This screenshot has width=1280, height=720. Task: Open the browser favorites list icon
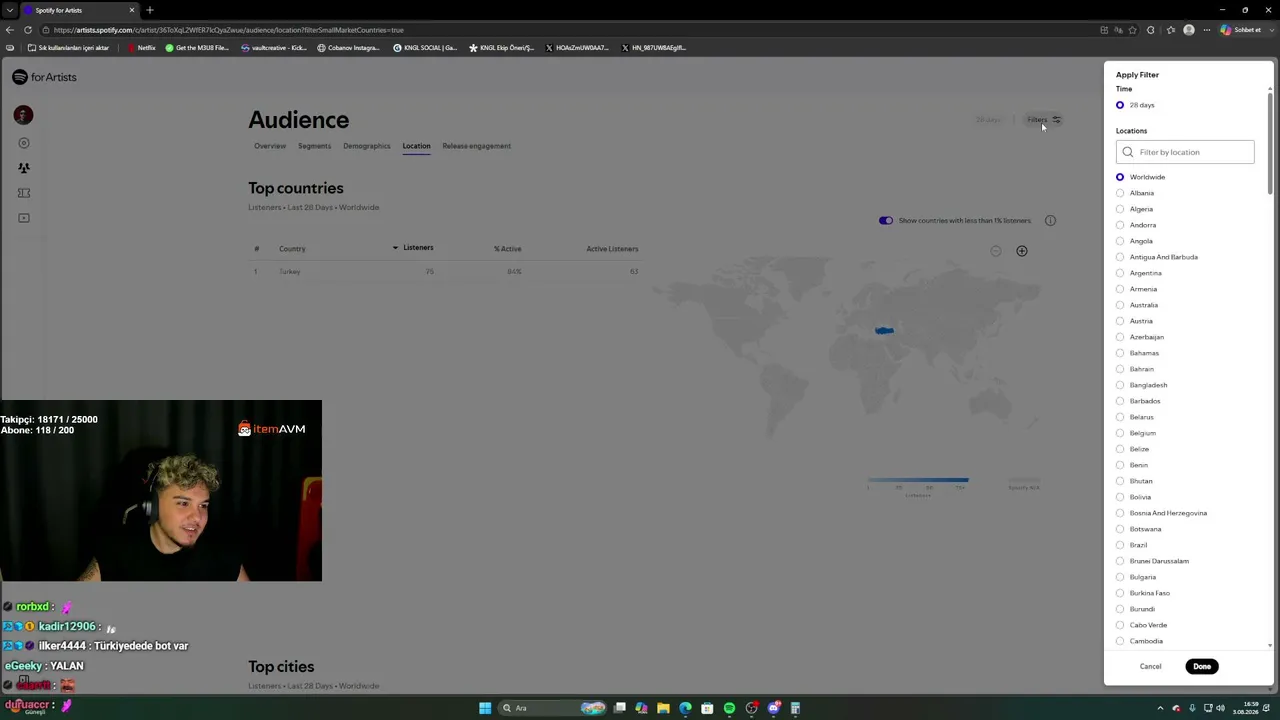click(1171, 30)
